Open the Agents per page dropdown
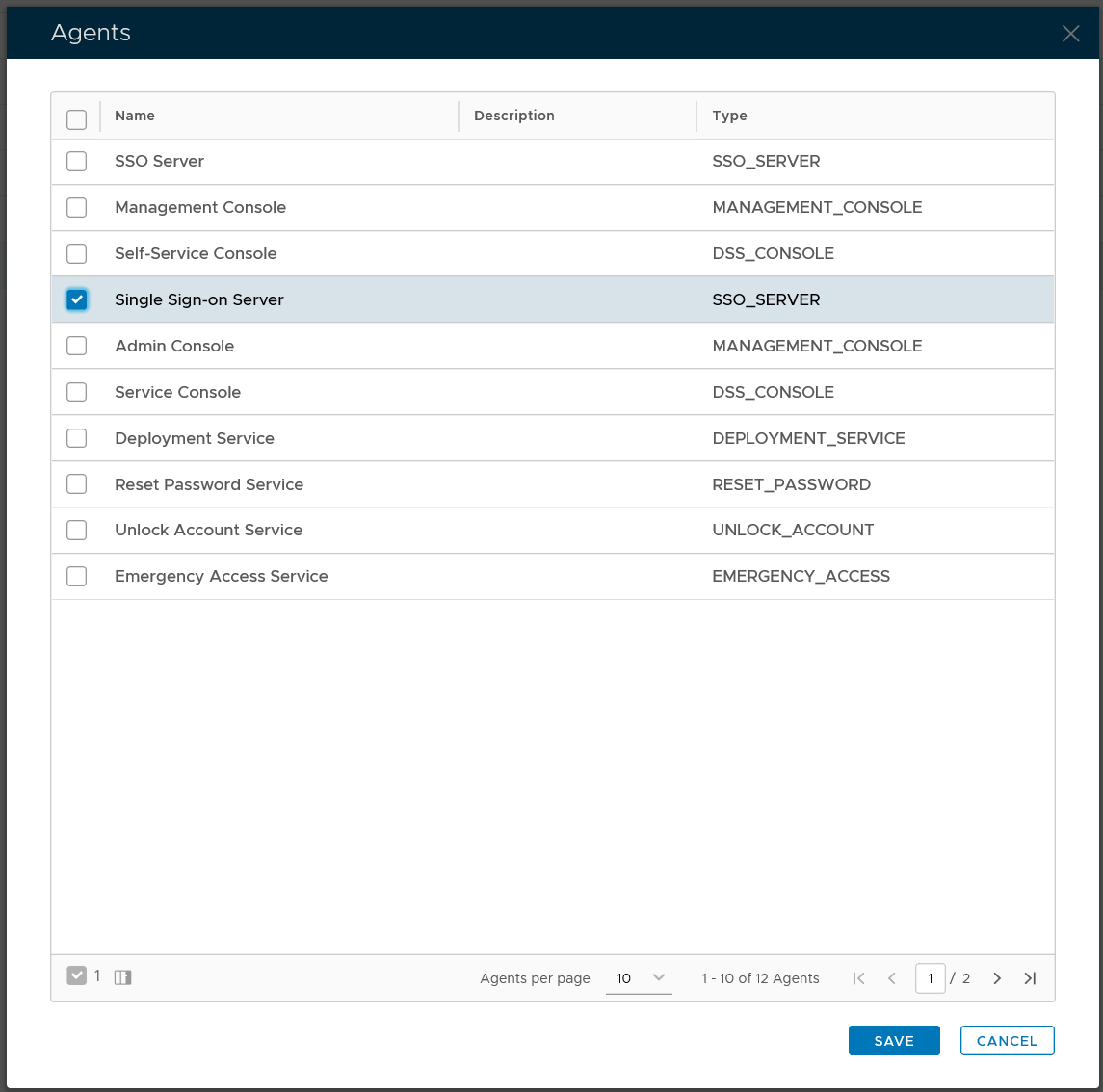The image size is (1103, 1092). pyautogui.click(x=639, y=978)
